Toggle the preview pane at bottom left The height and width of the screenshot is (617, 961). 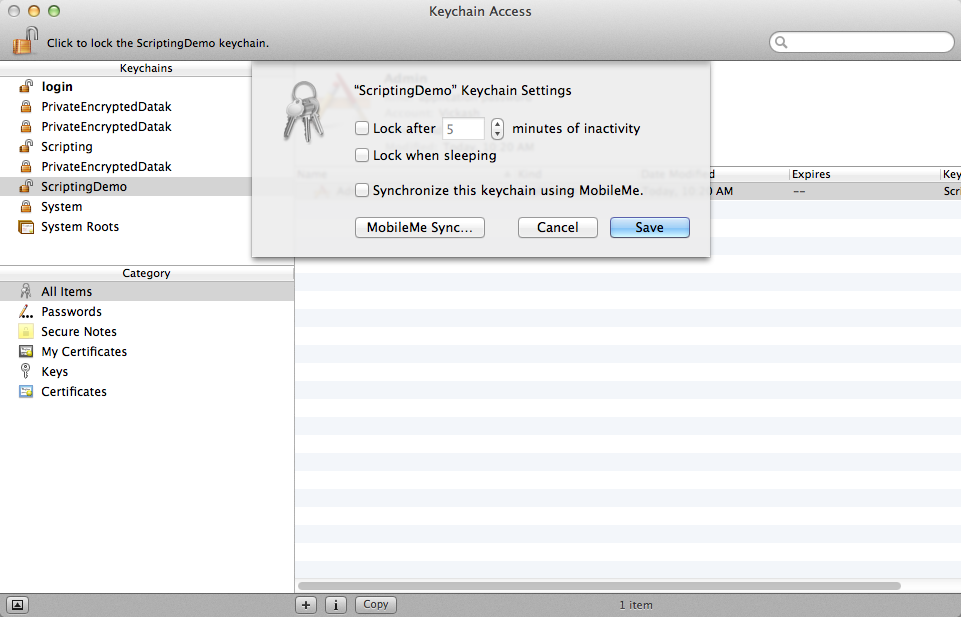click(x=16, y=604)
